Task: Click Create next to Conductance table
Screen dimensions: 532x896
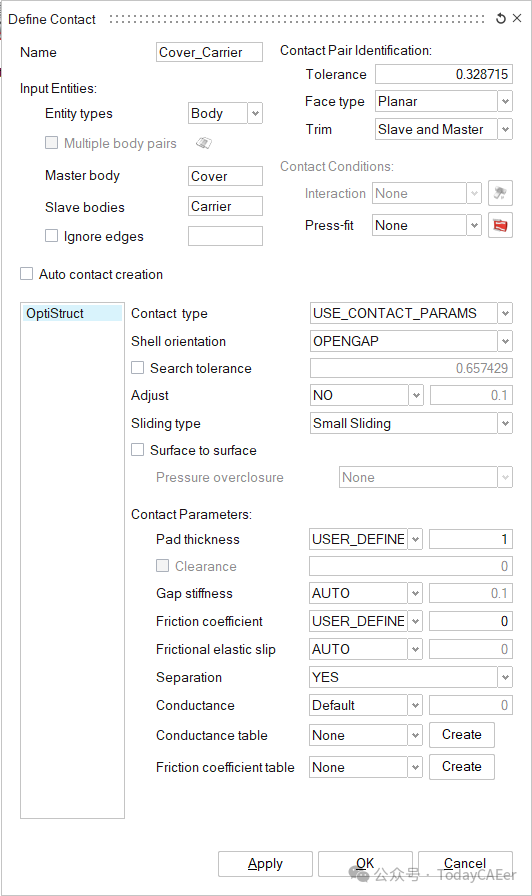Action: (462, 734)
